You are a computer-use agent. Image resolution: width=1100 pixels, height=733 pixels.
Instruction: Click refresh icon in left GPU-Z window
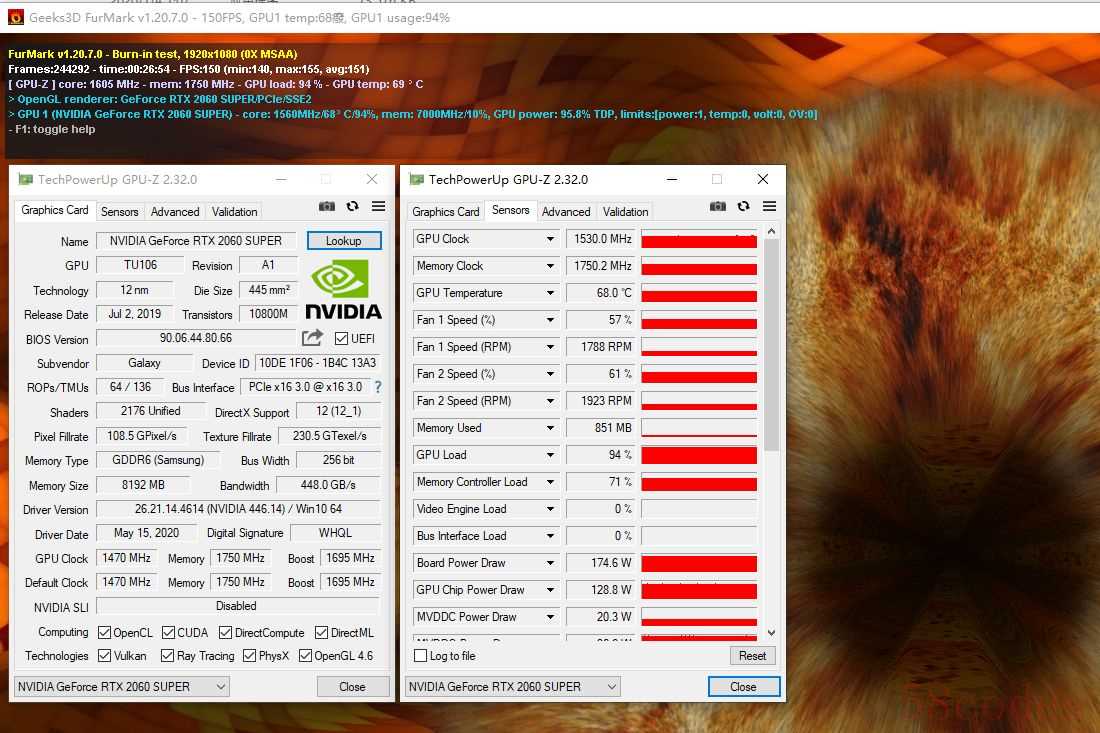pyautogui.click(x=353, y=206)
